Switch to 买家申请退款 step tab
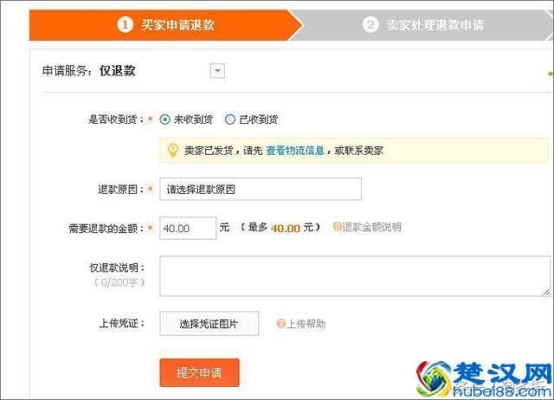The width and height of the screenshot is (554, 400). (x=166, y=25)
